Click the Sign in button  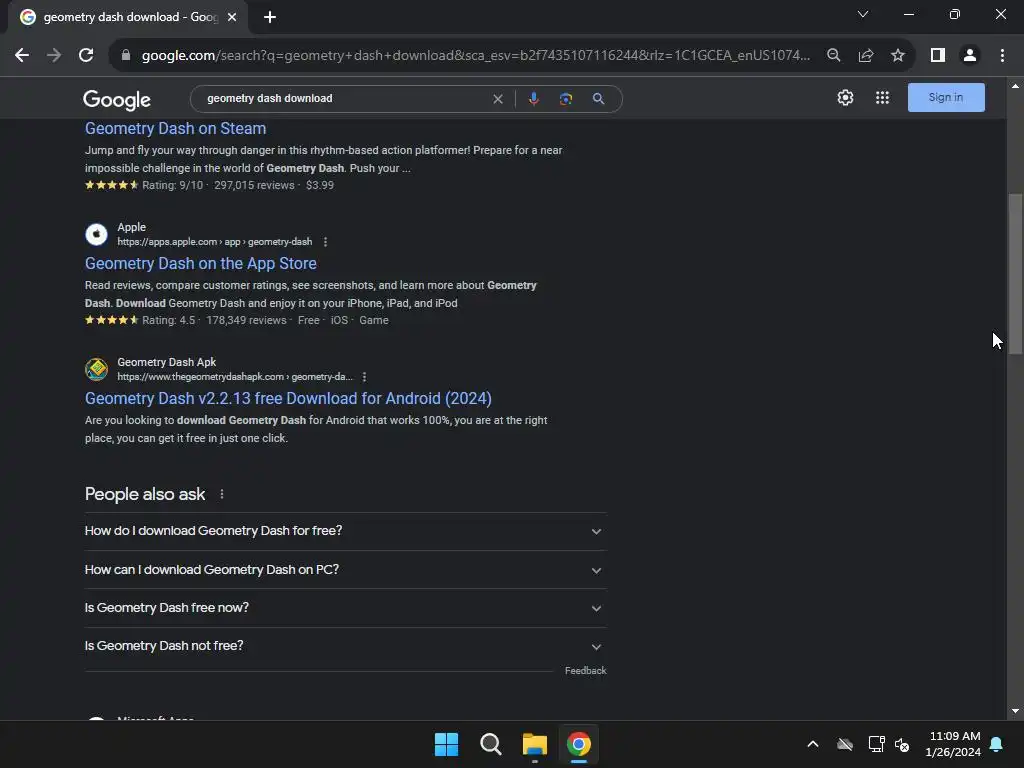[946, 97]
